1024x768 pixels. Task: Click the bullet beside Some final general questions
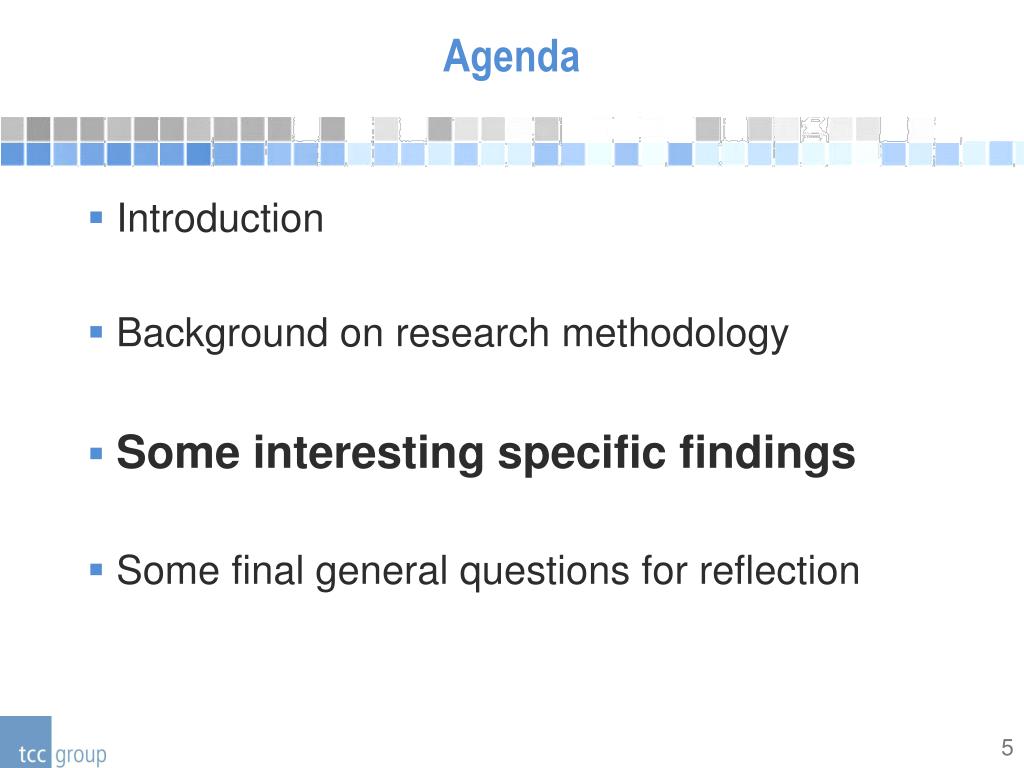click(96, 570)
